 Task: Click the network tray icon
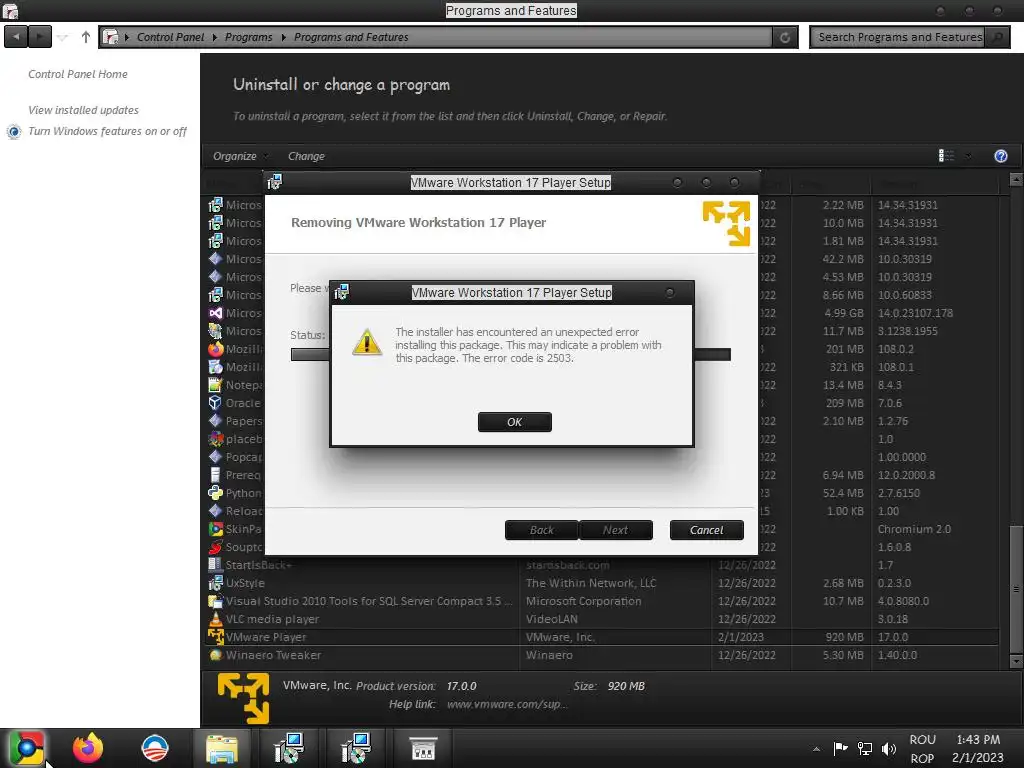tap(865, 748)
